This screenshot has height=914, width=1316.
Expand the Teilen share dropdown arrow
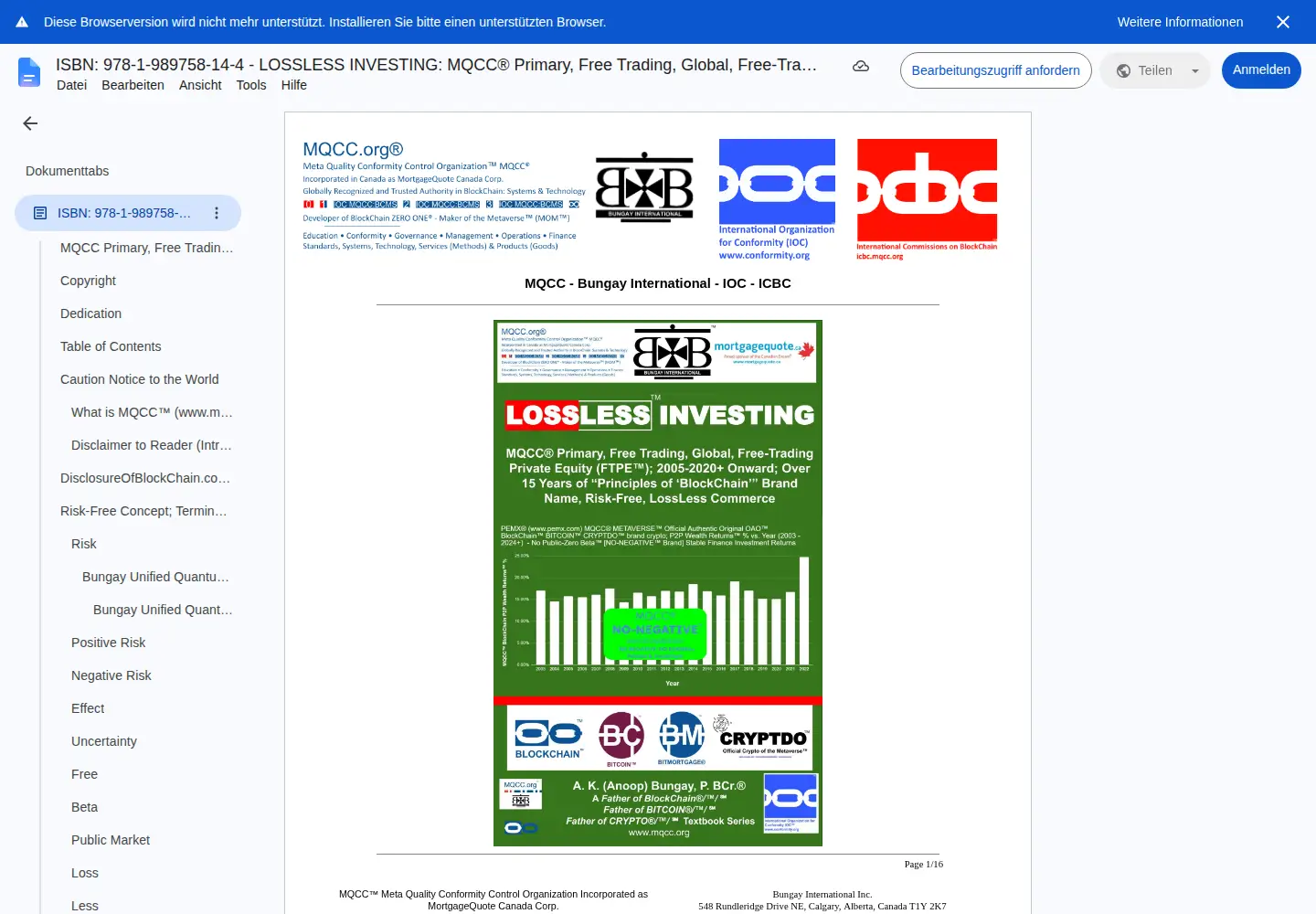1194,70
